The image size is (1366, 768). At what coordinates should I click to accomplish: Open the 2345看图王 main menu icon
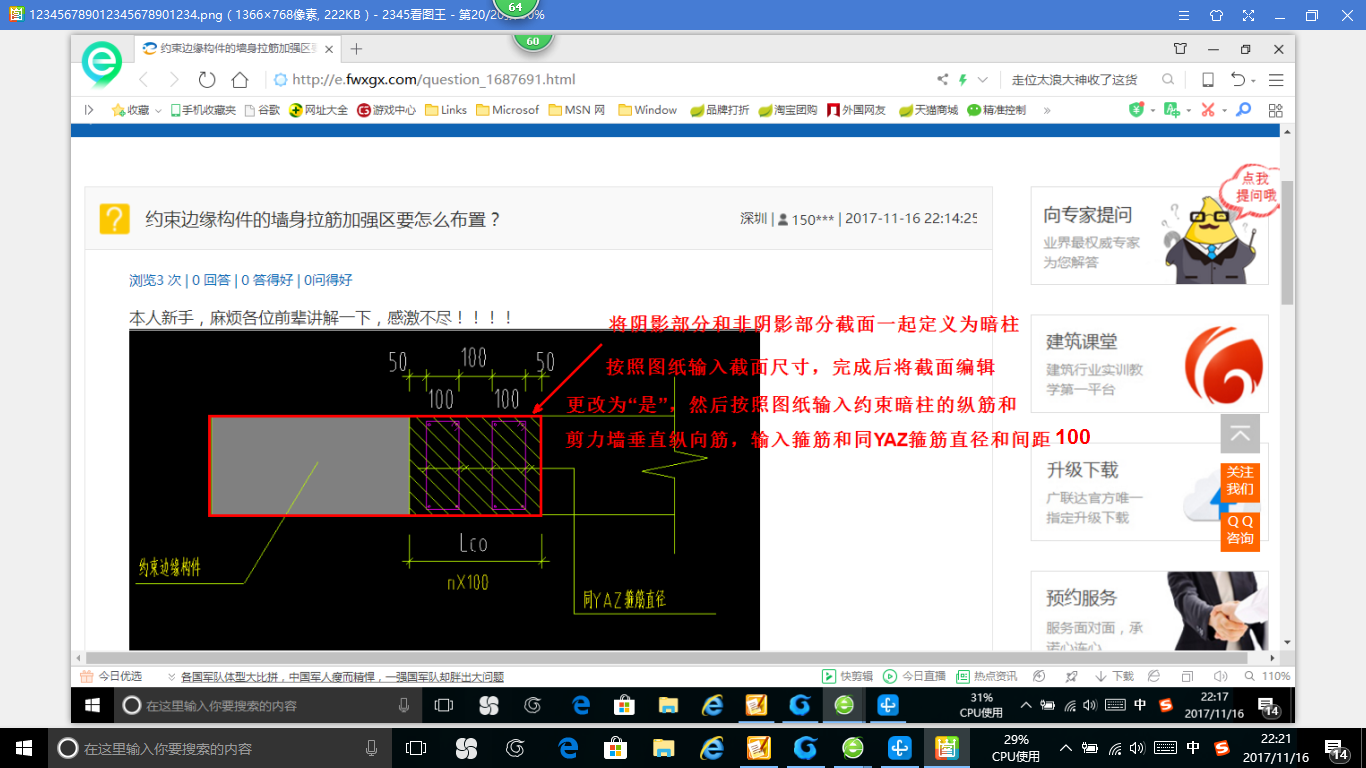pos(1183,15)
